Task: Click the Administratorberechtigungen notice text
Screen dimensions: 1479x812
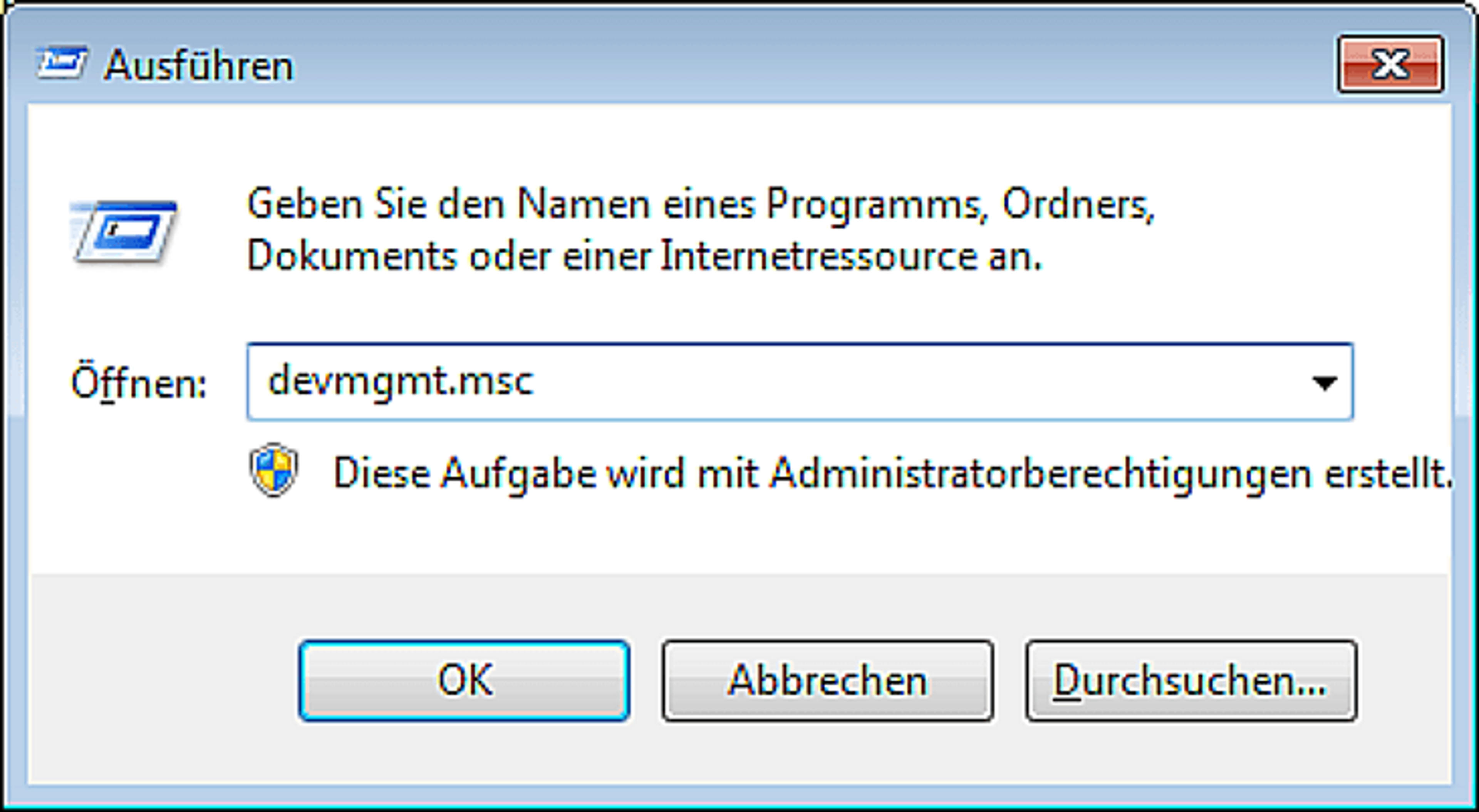Action: pyautogui.click(x=893, y=474)
